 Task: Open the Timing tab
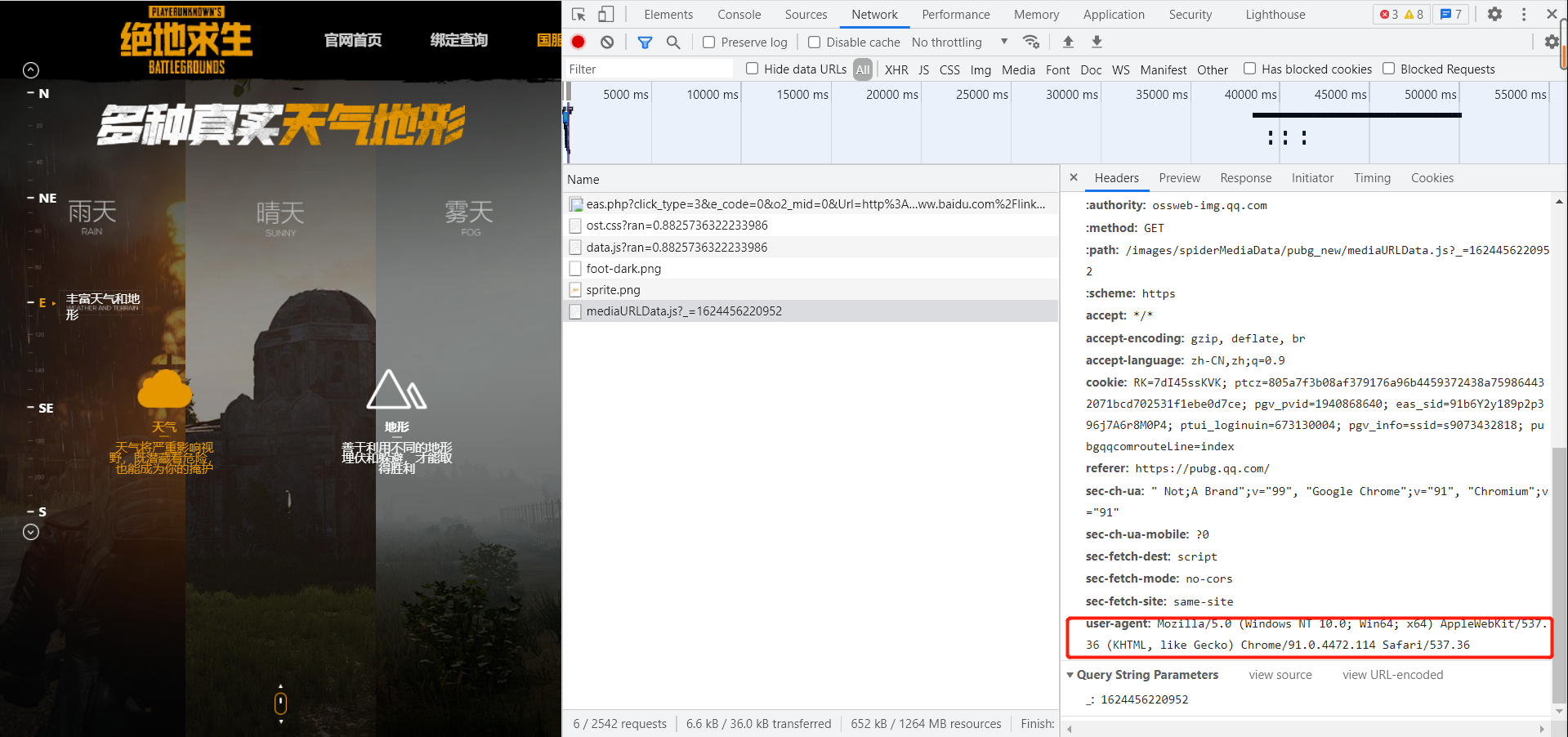(x=1372, y=177)
